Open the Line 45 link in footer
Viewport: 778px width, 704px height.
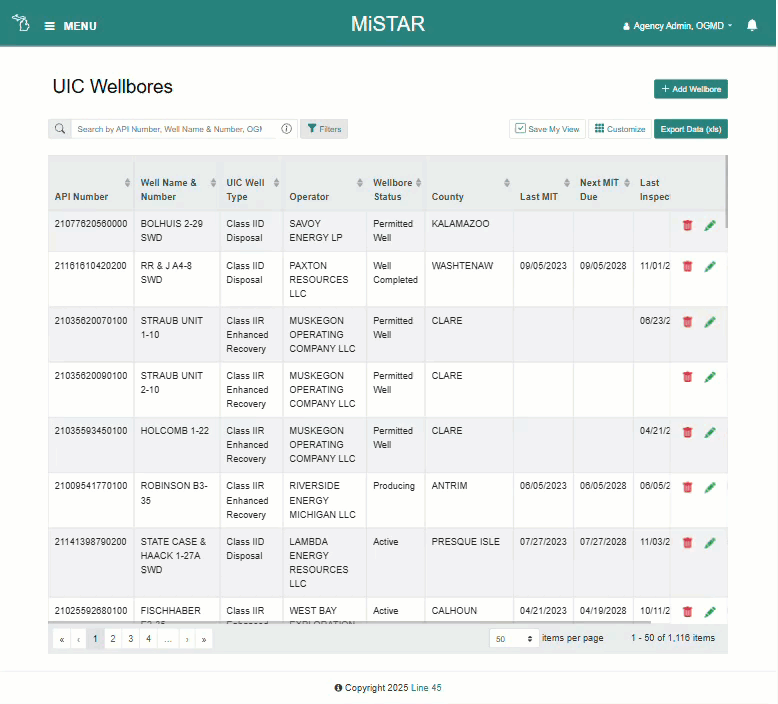click(x=426, y=688)
